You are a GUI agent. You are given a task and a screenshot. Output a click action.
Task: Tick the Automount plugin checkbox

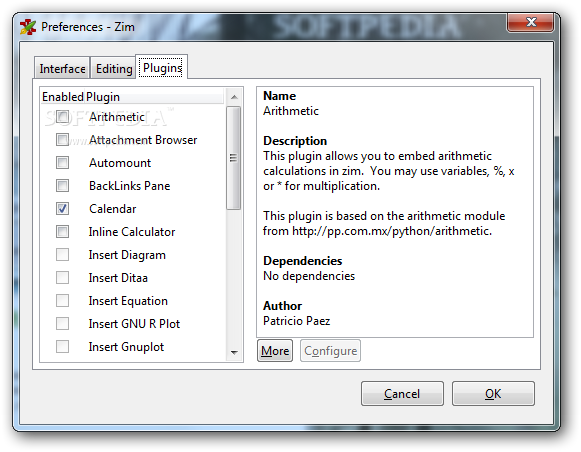click(x=62, y=163)
